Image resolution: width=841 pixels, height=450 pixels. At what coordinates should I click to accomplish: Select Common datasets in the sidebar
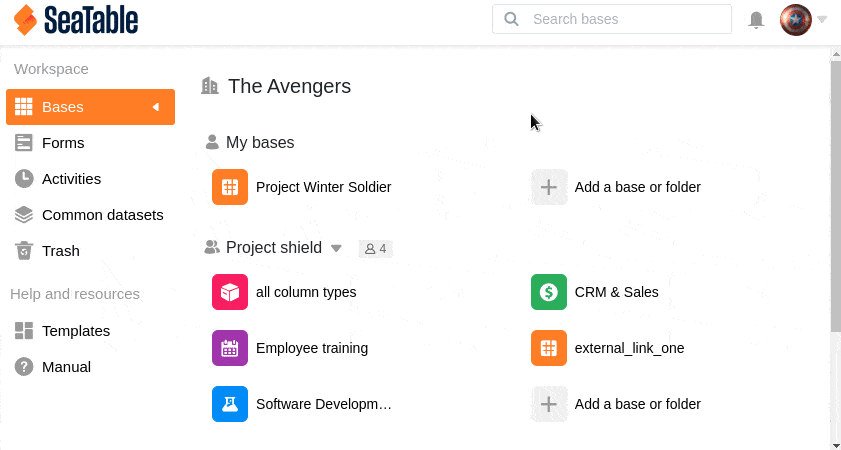[102, 215]
